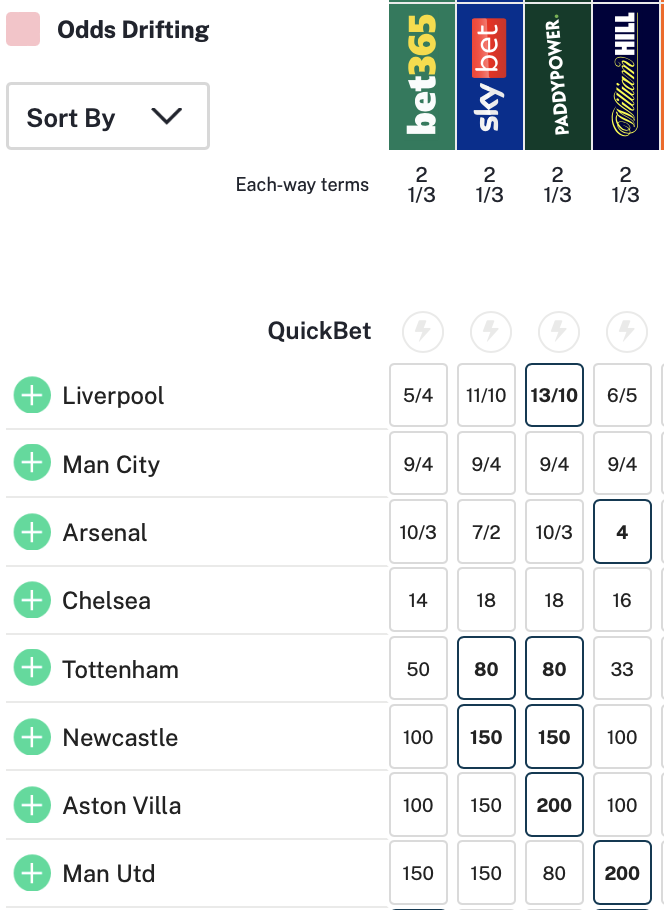Select the Sky Bet bookmaker header
The image size is (664, 910).
point(490,75)
